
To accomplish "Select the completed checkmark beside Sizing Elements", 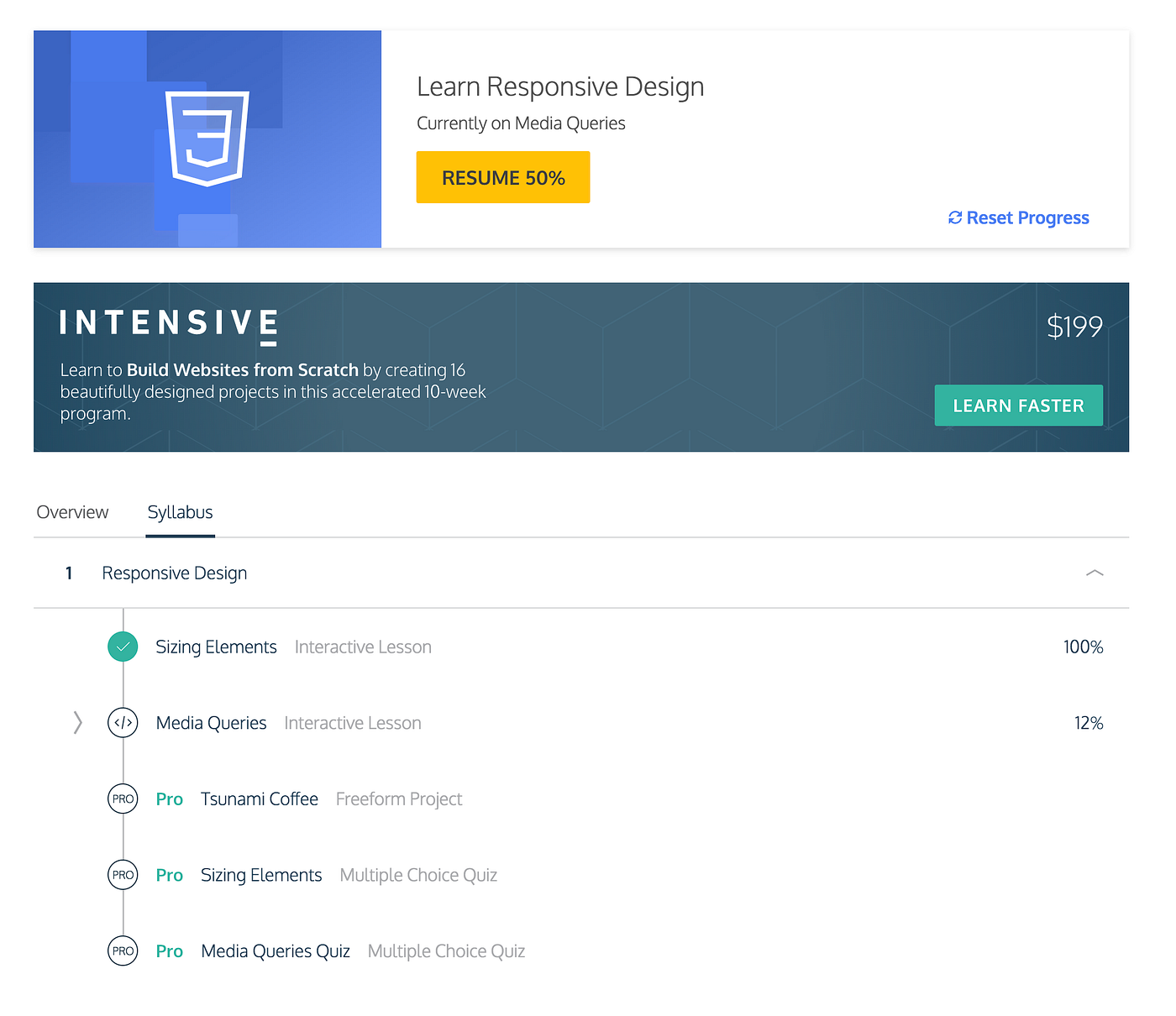I will tap(123, 647).
